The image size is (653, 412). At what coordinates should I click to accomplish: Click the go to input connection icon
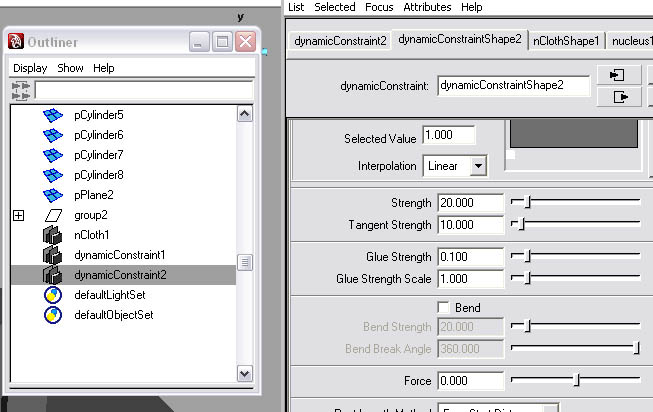[618, 75]
